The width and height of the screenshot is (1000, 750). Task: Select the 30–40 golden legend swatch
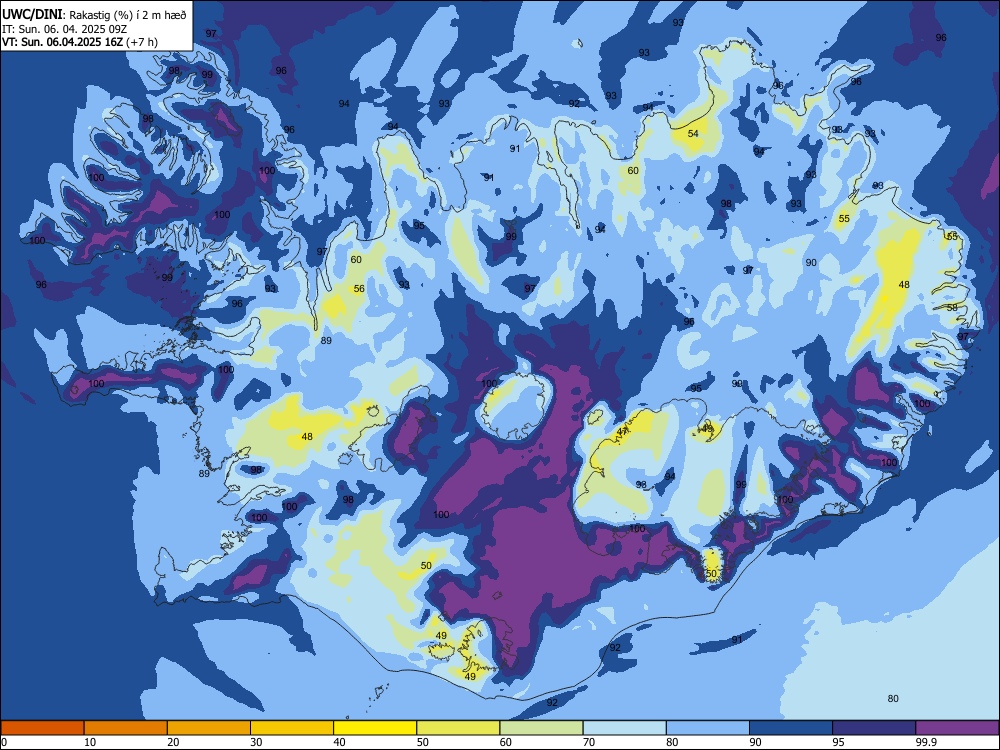pos(292,728)
